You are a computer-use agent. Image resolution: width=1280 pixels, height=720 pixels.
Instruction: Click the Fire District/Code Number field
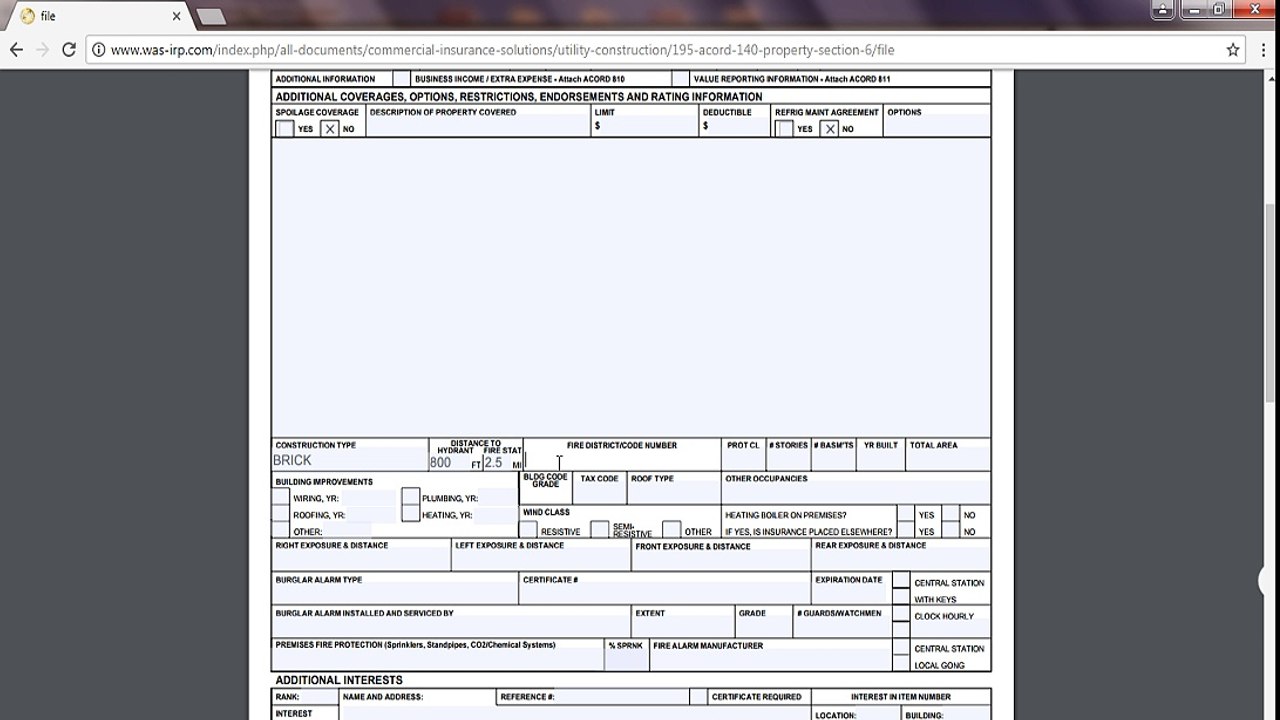point(621,461)
